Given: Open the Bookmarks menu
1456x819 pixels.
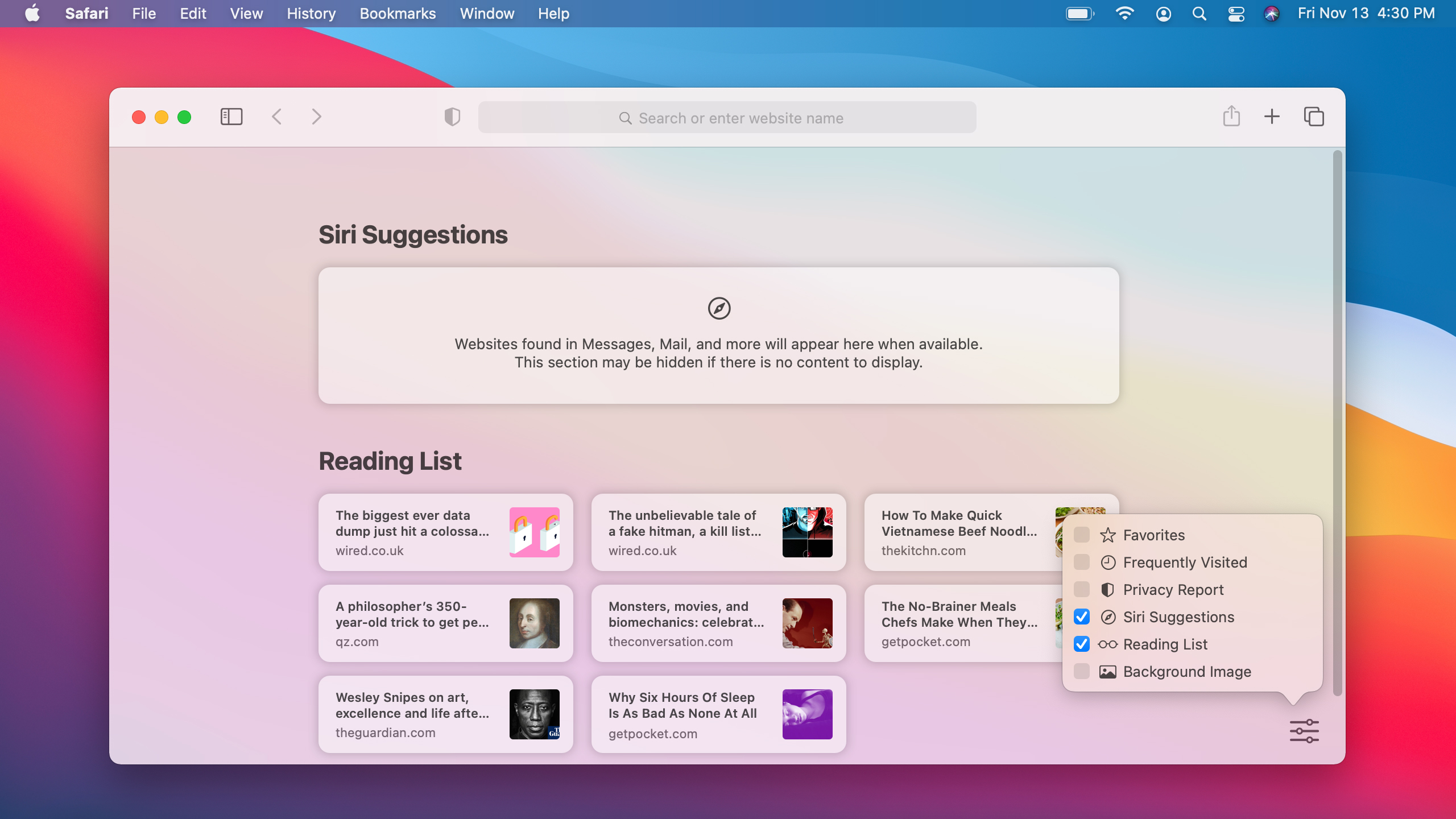Looking at the screenshot, I should (398, 14).
